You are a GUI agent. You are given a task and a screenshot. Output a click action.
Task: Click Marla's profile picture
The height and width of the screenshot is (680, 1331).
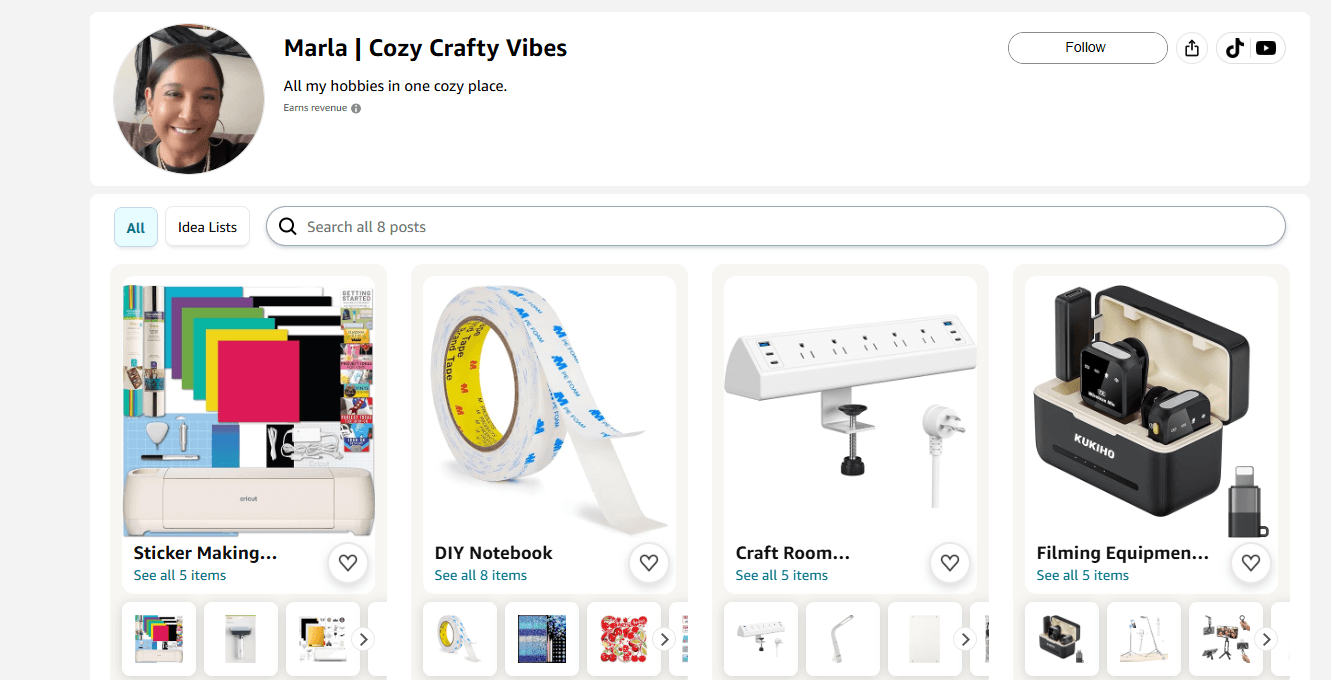[188, 98]
